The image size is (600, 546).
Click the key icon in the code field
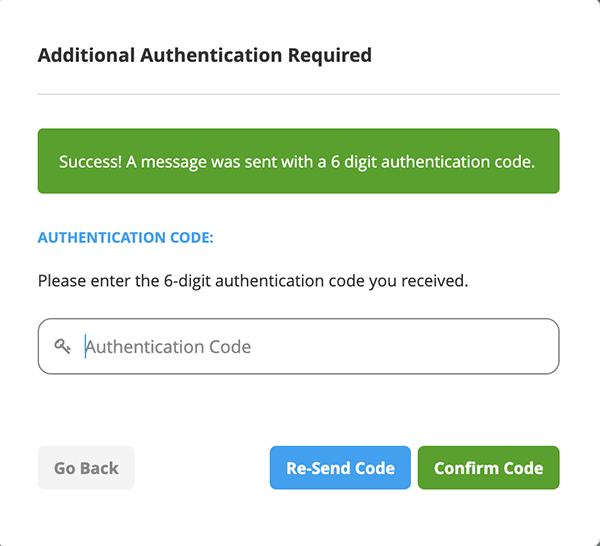[63, 347]
